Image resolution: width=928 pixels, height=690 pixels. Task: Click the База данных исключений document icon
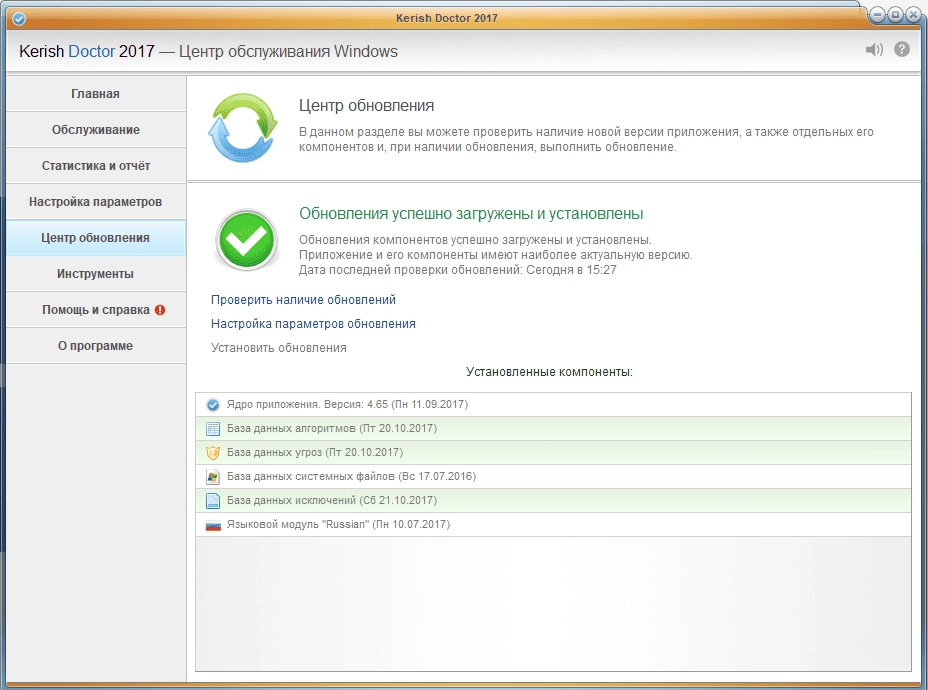click(x=212, y=501)
